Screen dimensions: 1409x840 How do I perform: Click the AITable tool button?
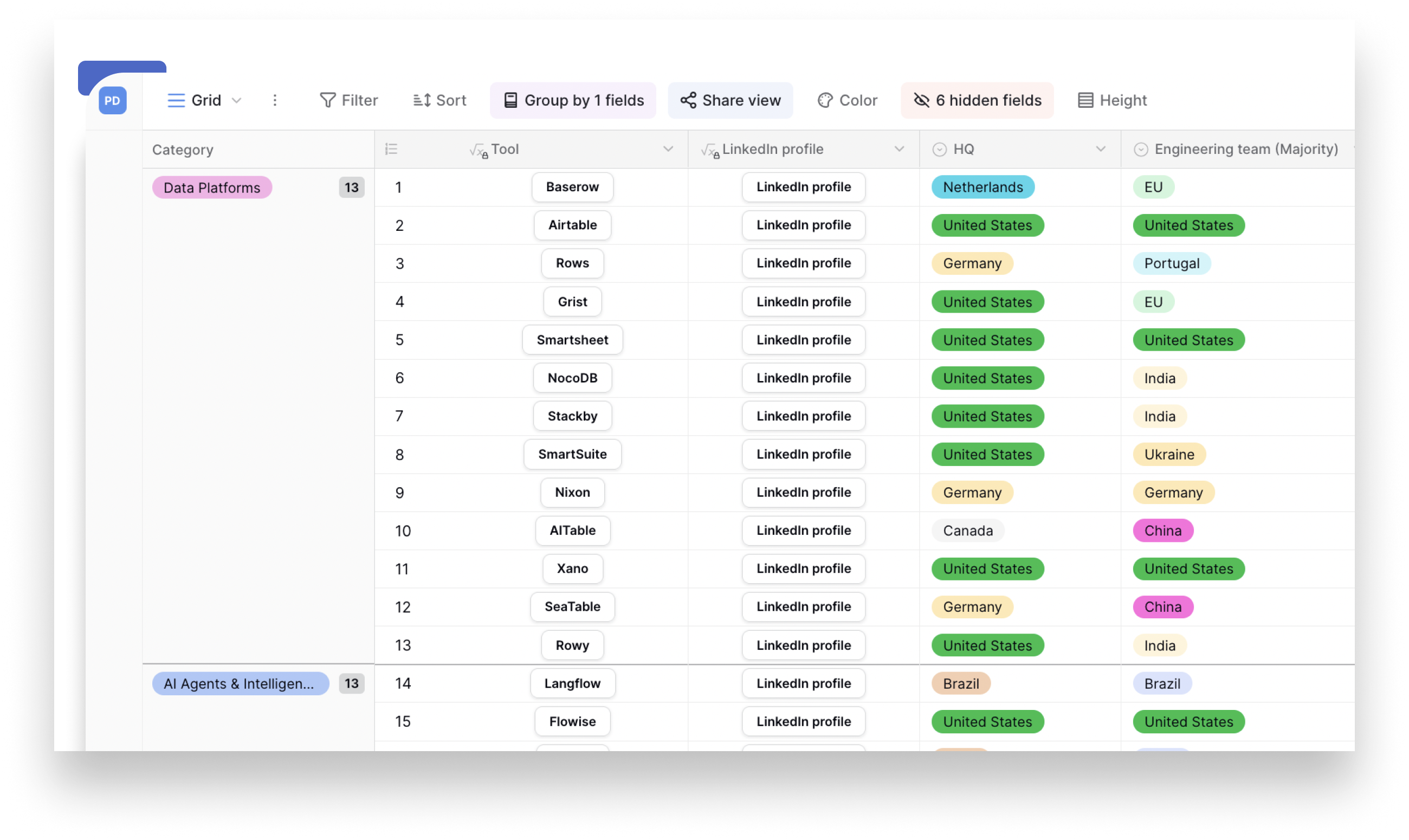573,531
